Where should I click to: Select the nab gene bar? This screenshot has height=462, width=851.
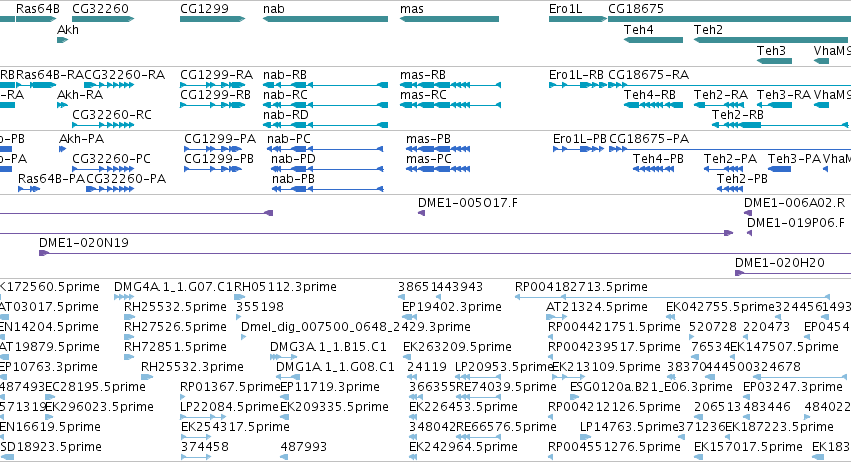point(325,19)
